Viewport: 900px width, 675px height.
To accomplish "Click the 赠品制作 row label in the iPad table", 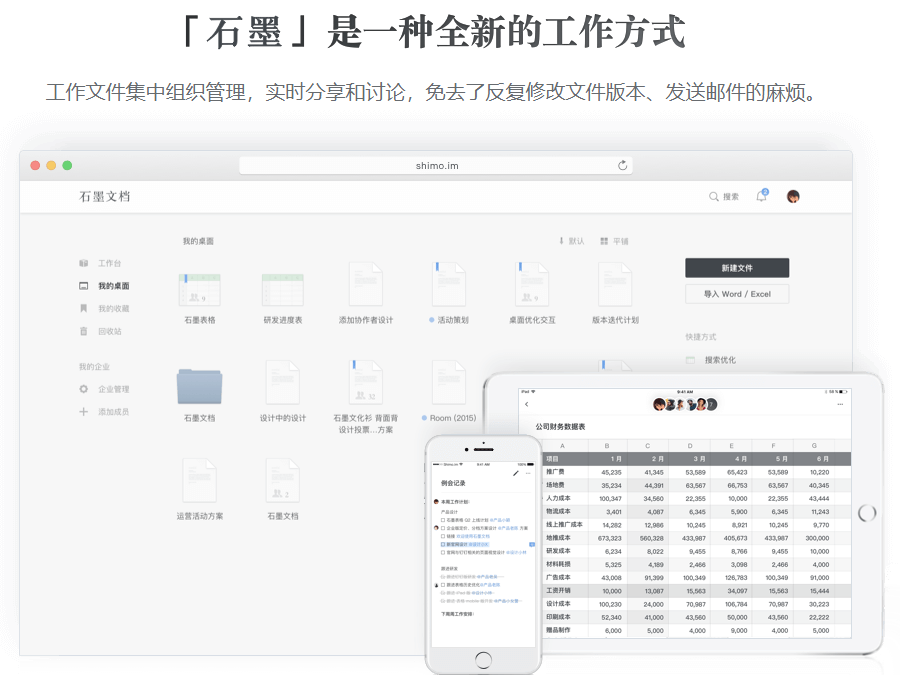I will (558, 630).
